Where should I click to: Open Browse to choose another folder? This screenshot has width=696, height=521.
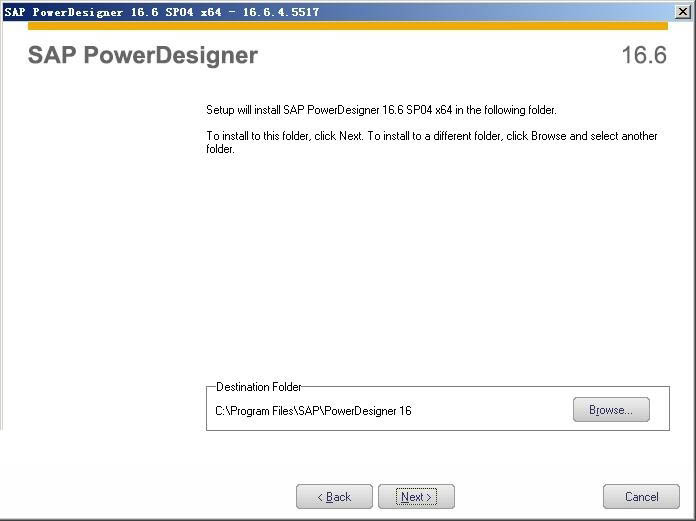click(x=611, y=410)
